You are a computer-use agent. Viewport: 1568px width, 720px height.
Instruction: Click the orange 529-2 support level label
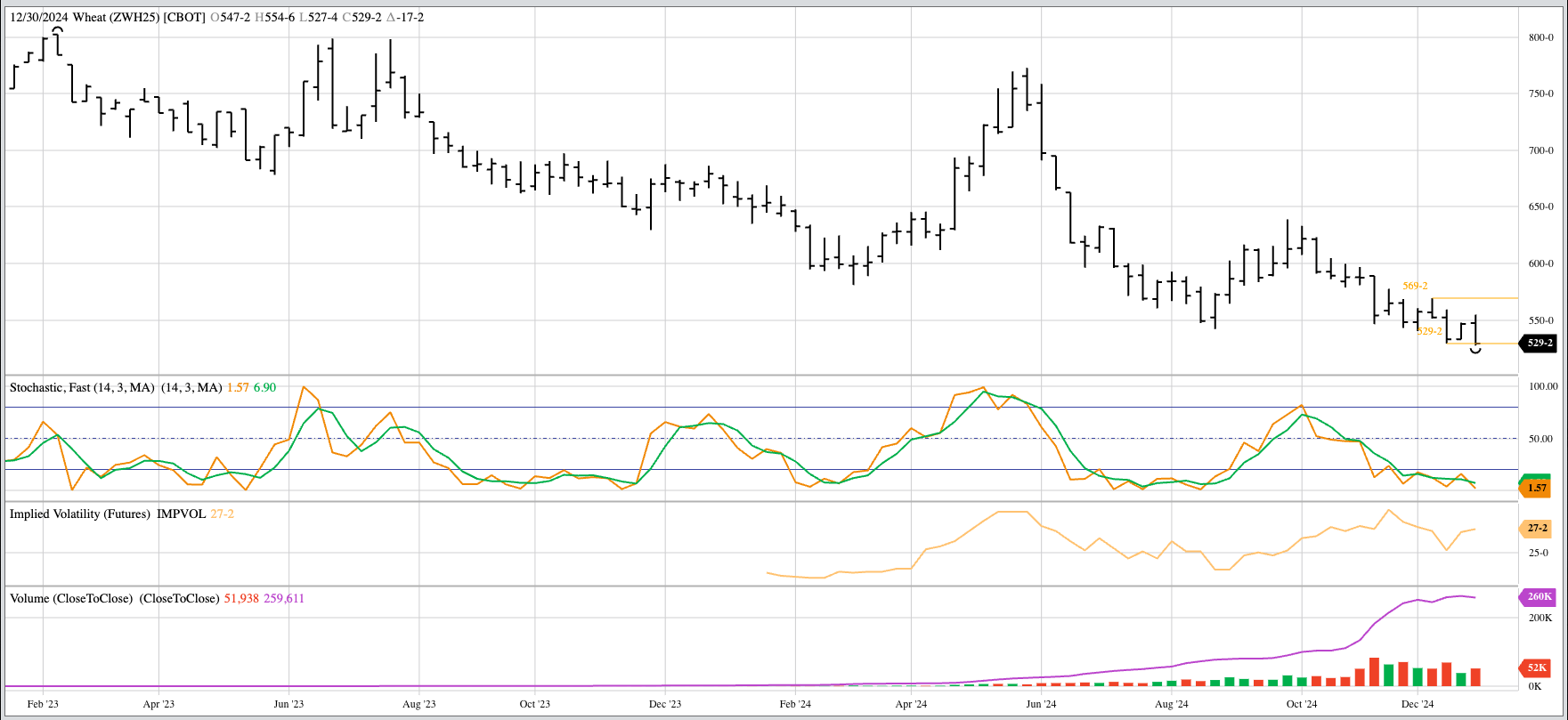click(1429, 331)
